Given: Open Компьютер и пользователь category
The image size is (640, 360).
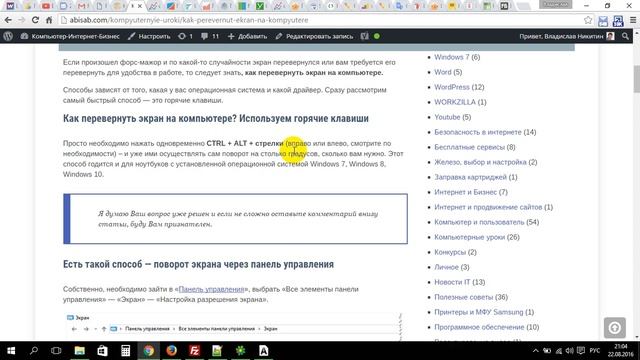Looking at the screenshot, I should (x=479, y=222).
